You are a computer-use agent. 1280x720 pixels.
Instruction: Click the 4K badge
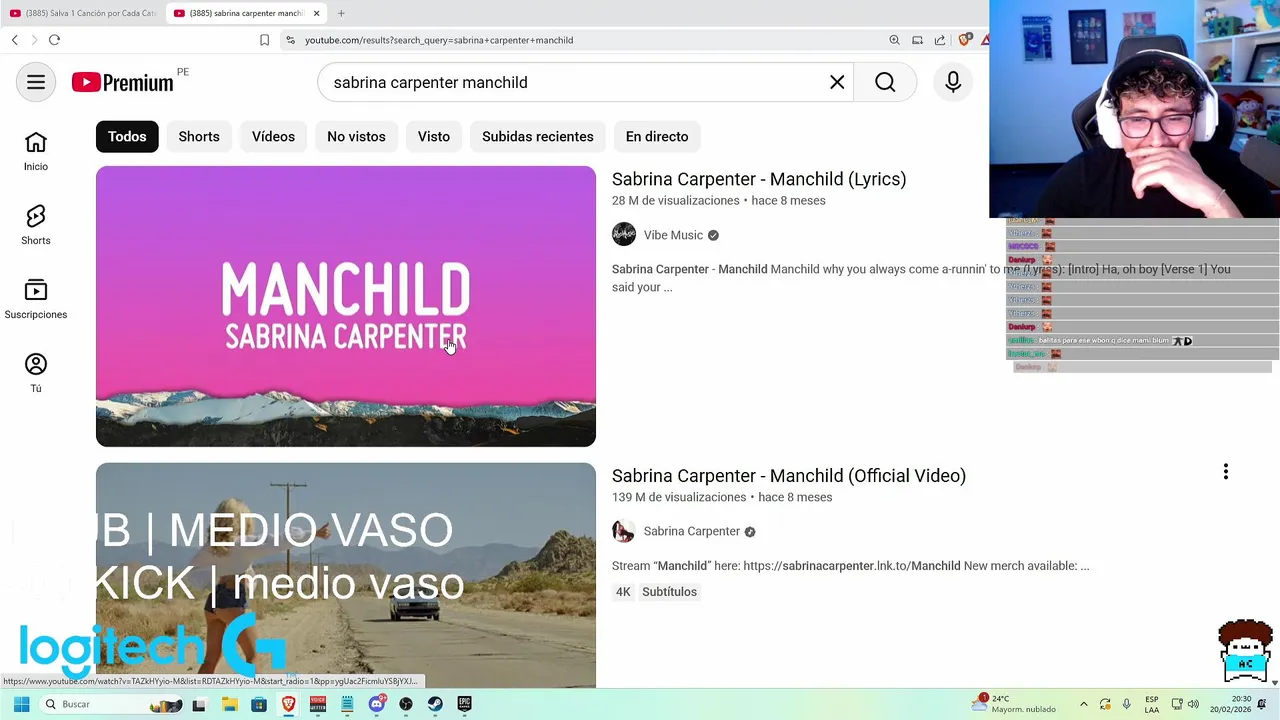point(623,592)
